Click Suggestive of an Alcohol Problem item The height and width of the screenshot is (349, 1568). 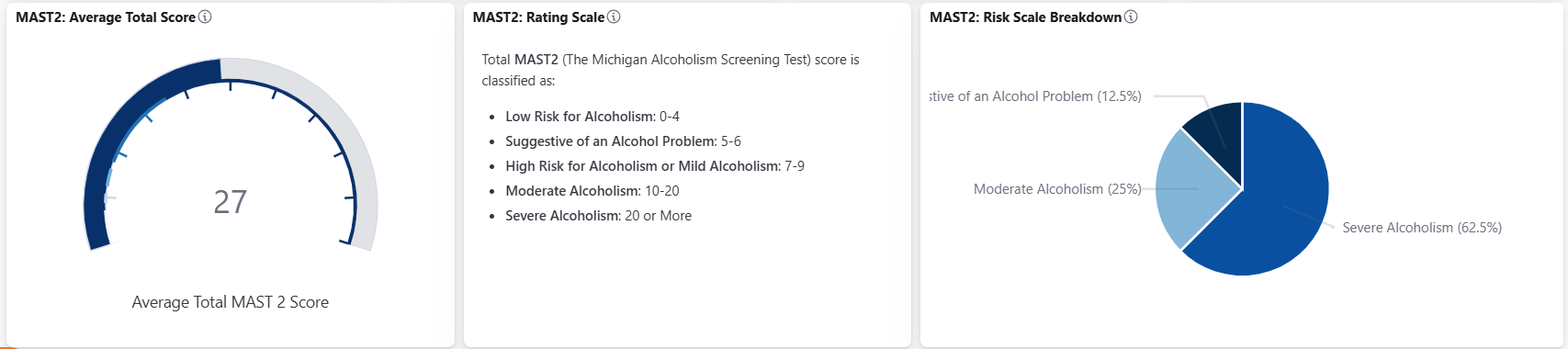(x=623, y=141)
